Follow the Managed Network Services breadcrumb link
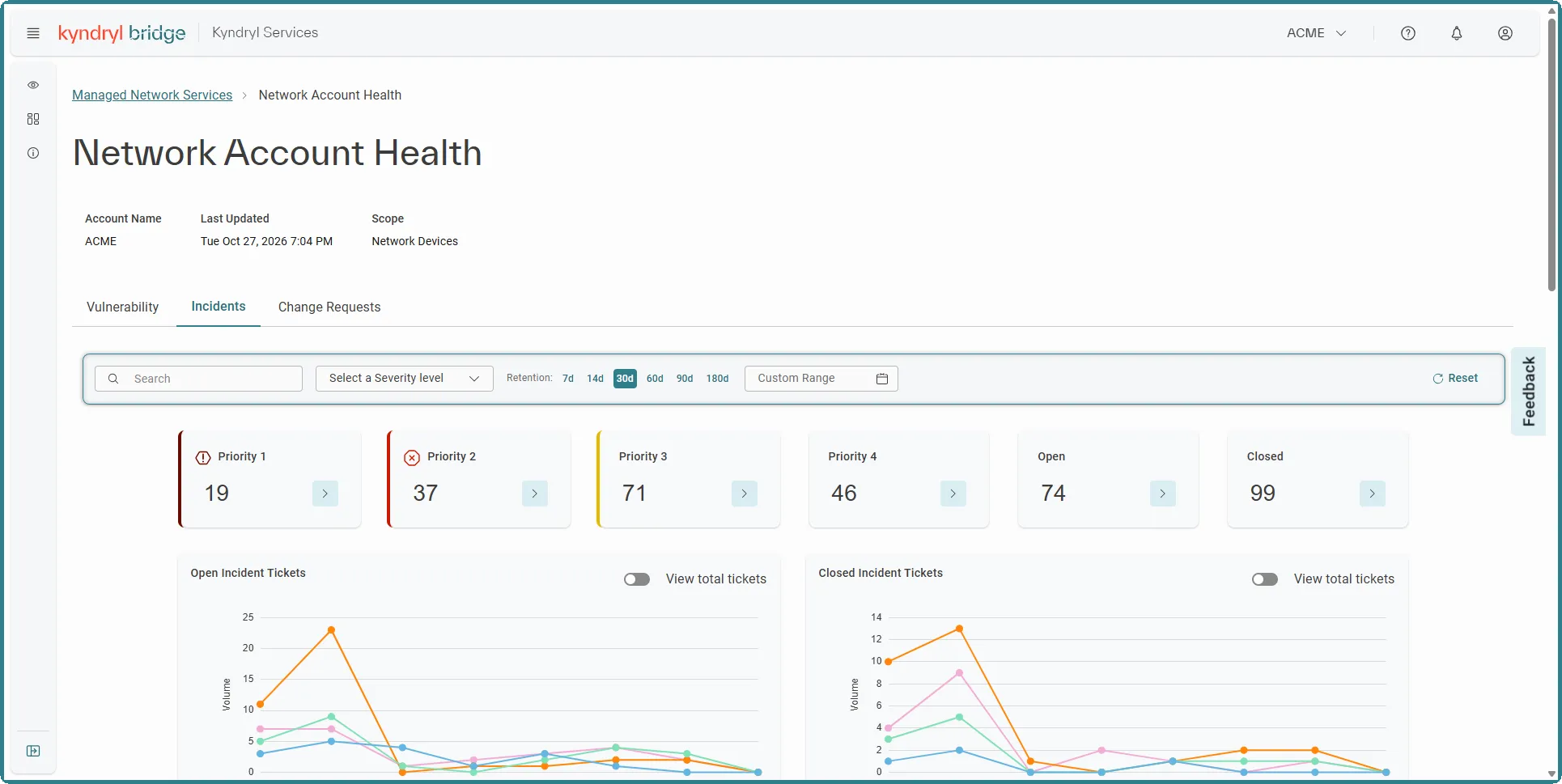 pos(152,95)
